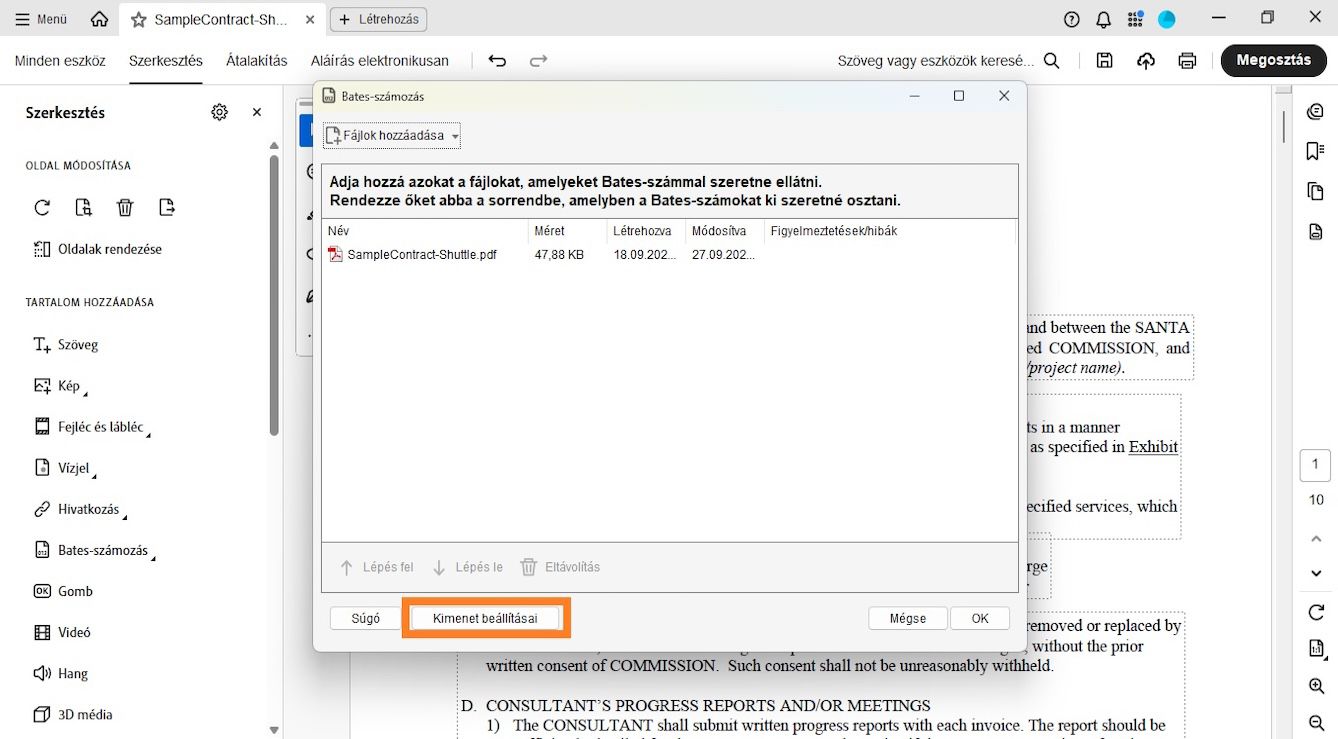The width and height of the screenshot is (1338, 739).
Task: Close the Szerkesztés side panel
Action: [257, 112]
